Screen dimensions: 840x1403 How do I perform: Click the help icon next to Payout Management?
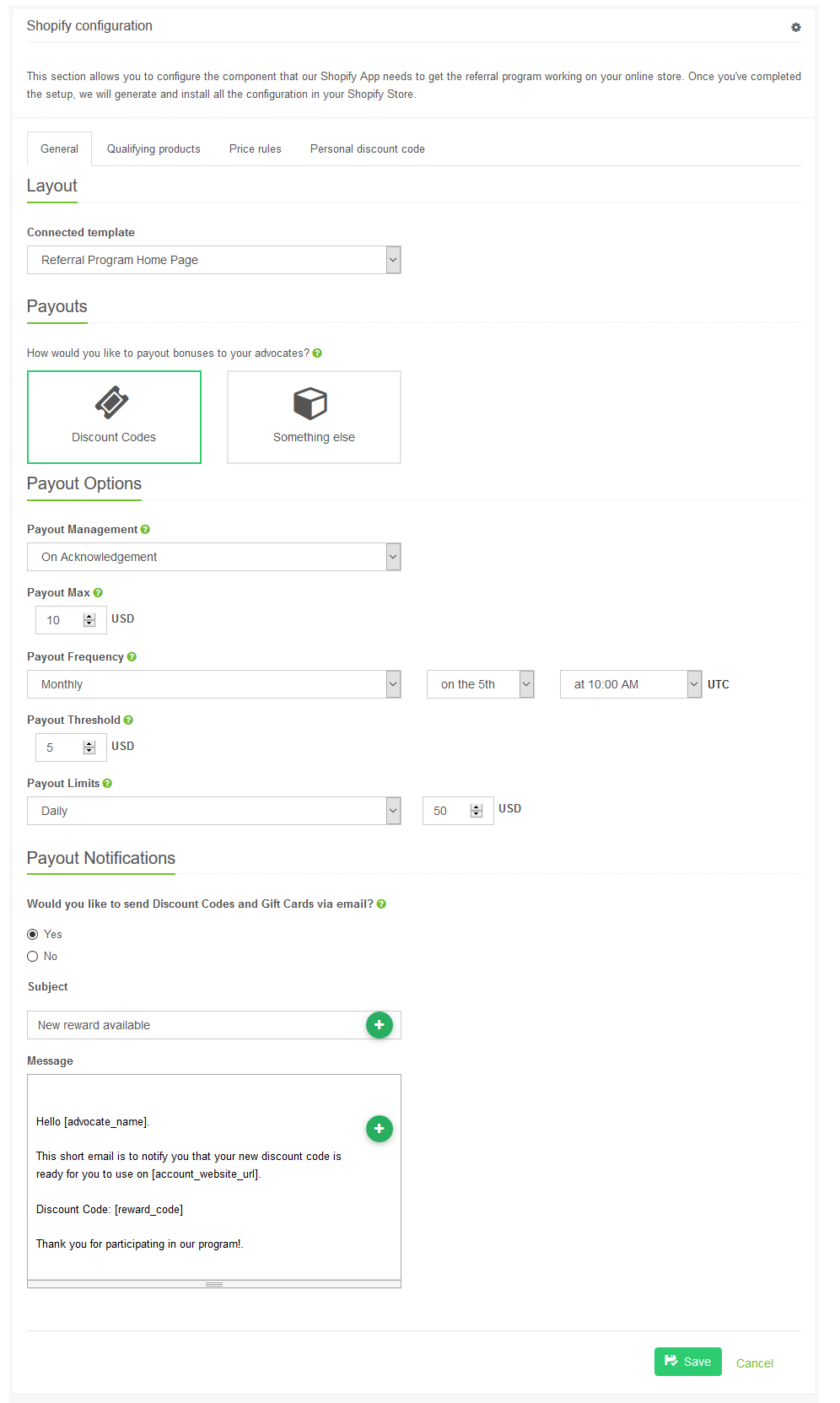tap(145, 530)
